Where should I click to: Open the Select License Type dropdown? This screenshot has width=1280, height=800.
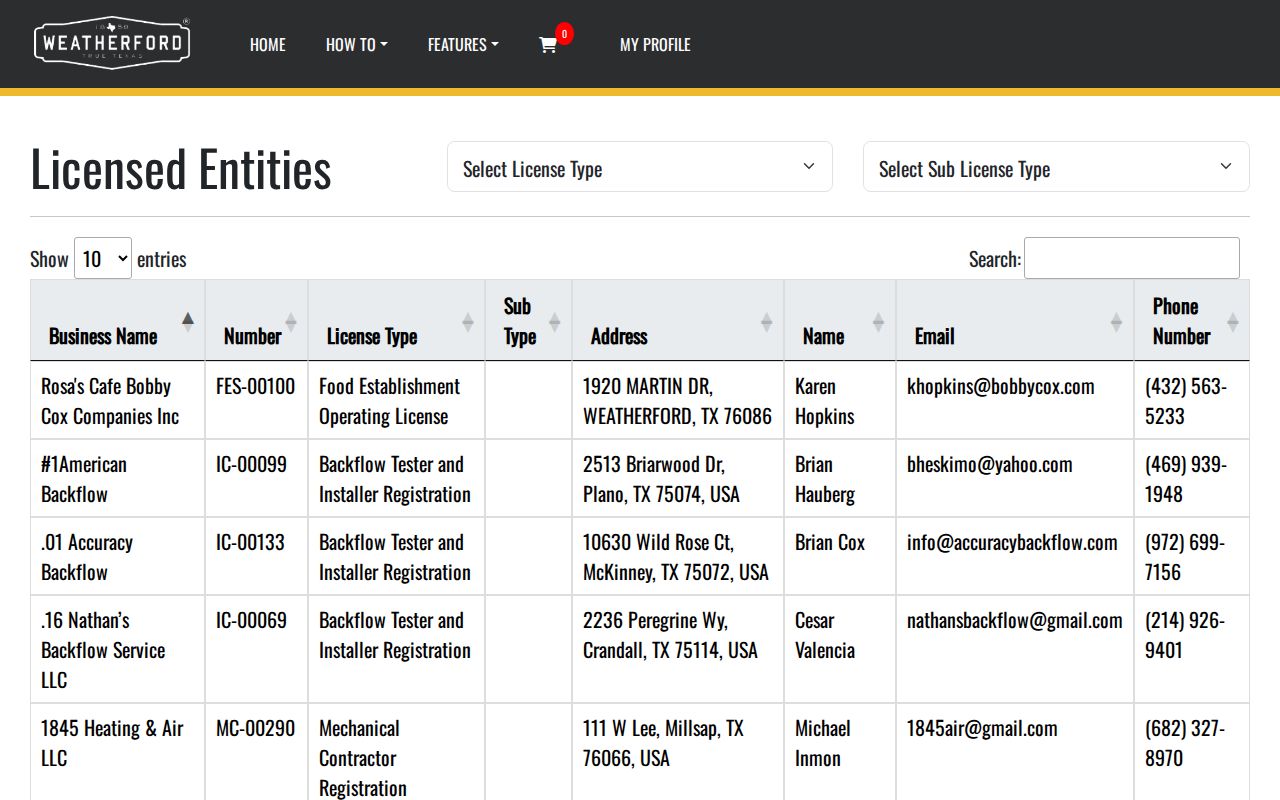[x=640, y=167]
